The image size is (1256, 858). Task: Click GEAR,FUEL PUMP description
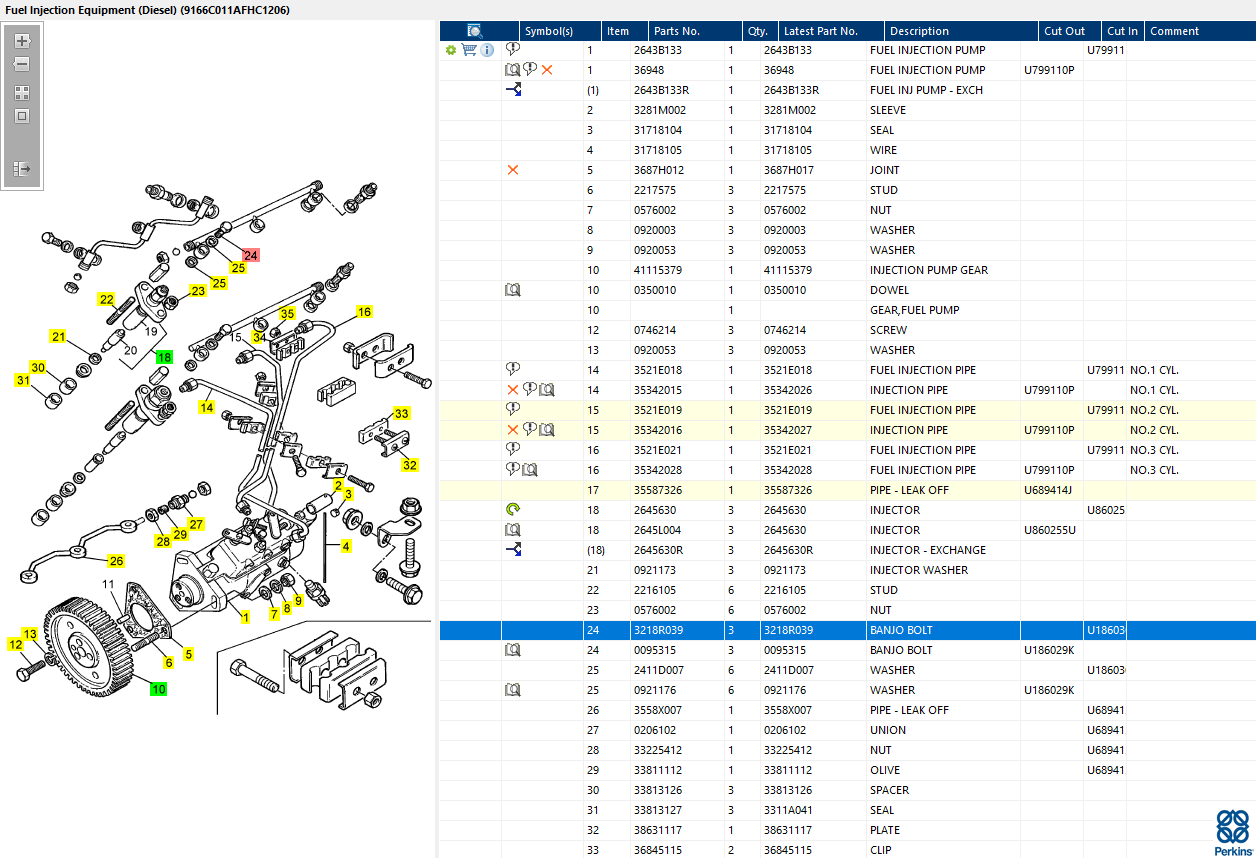click(x=915, y=310)
